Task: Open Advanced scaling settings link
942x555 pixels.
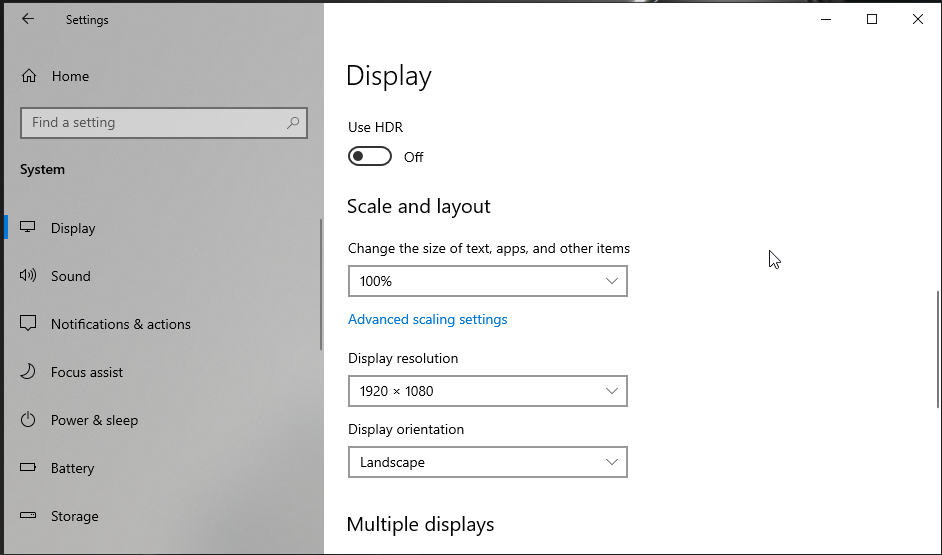Action: coord(427,320)
